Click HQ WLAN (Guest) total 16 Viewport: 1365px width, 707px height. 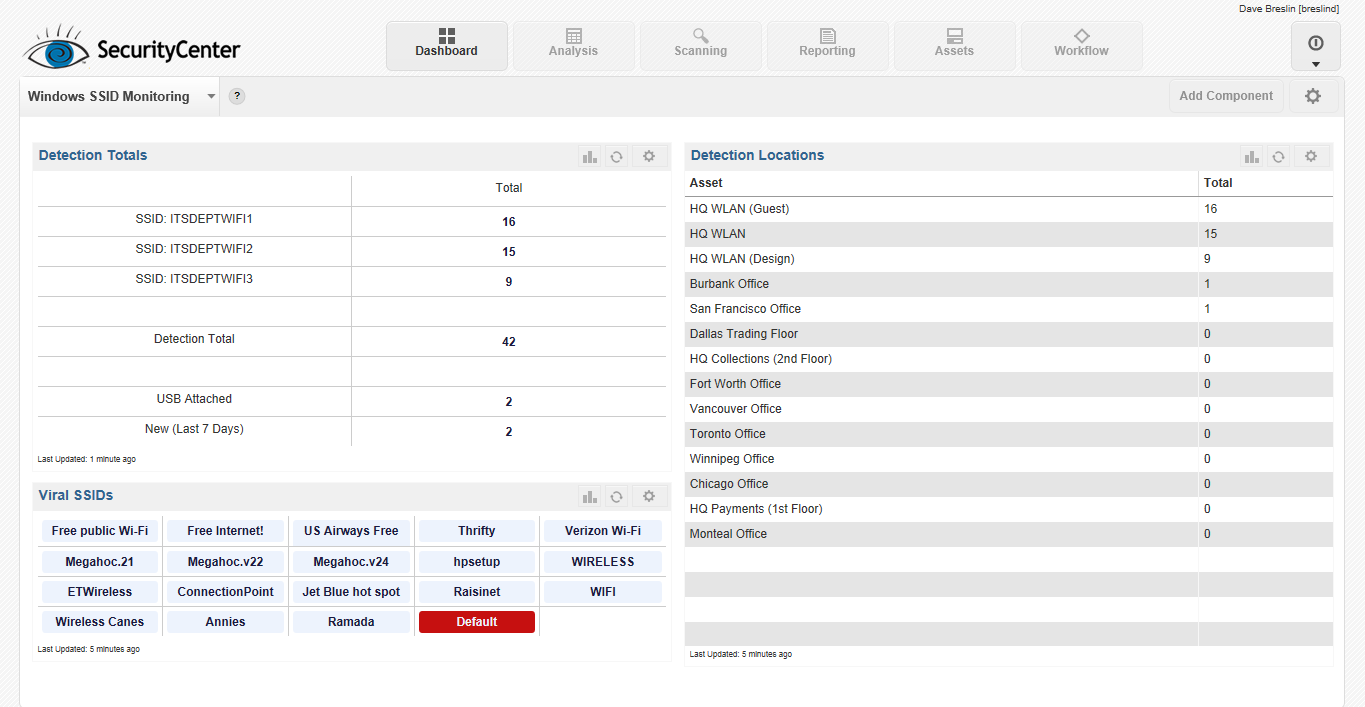click(x=1210, y=209)
